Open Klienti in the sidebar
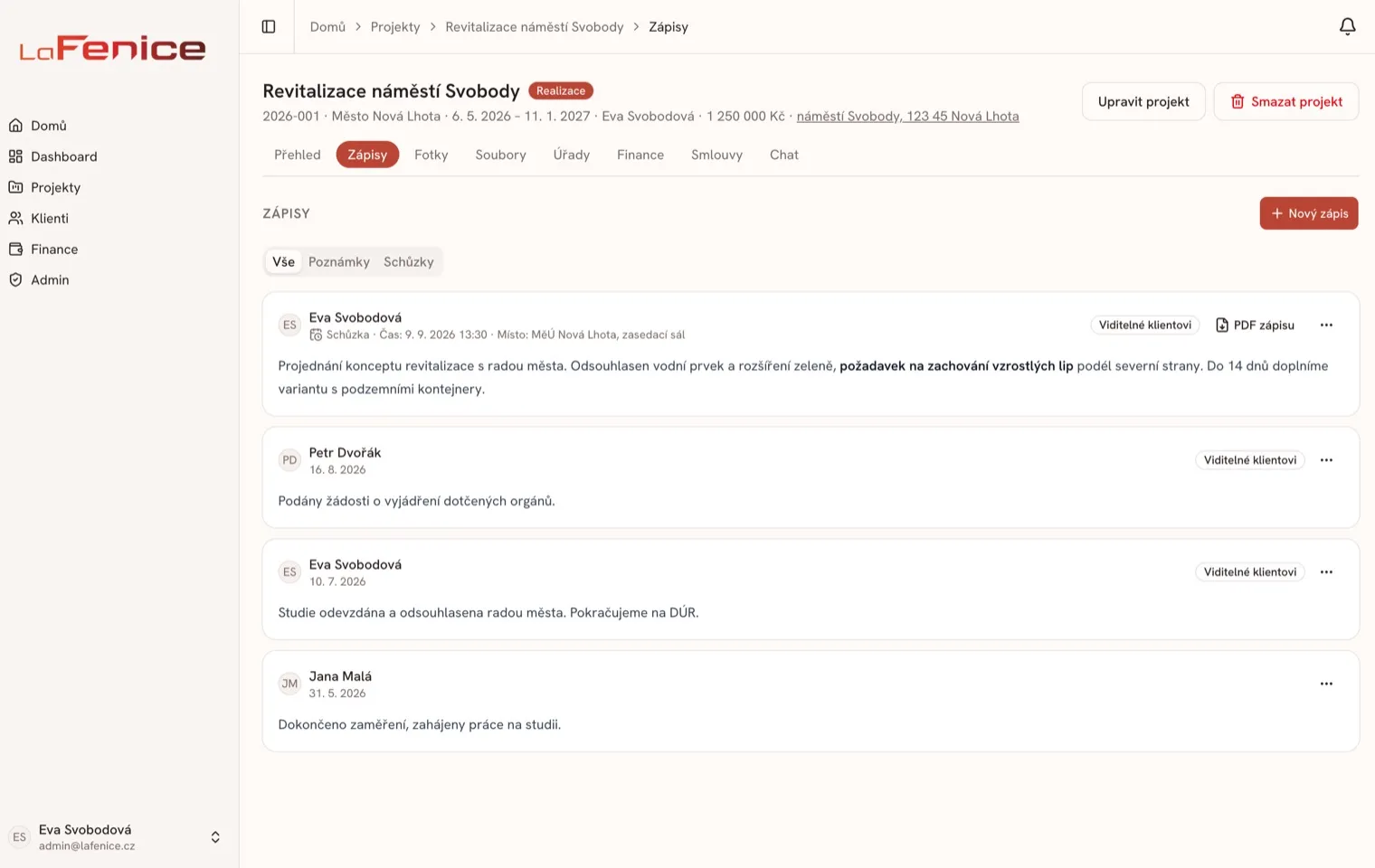The width and height of the screenshot is (1375, 868). tap(119, 218)
